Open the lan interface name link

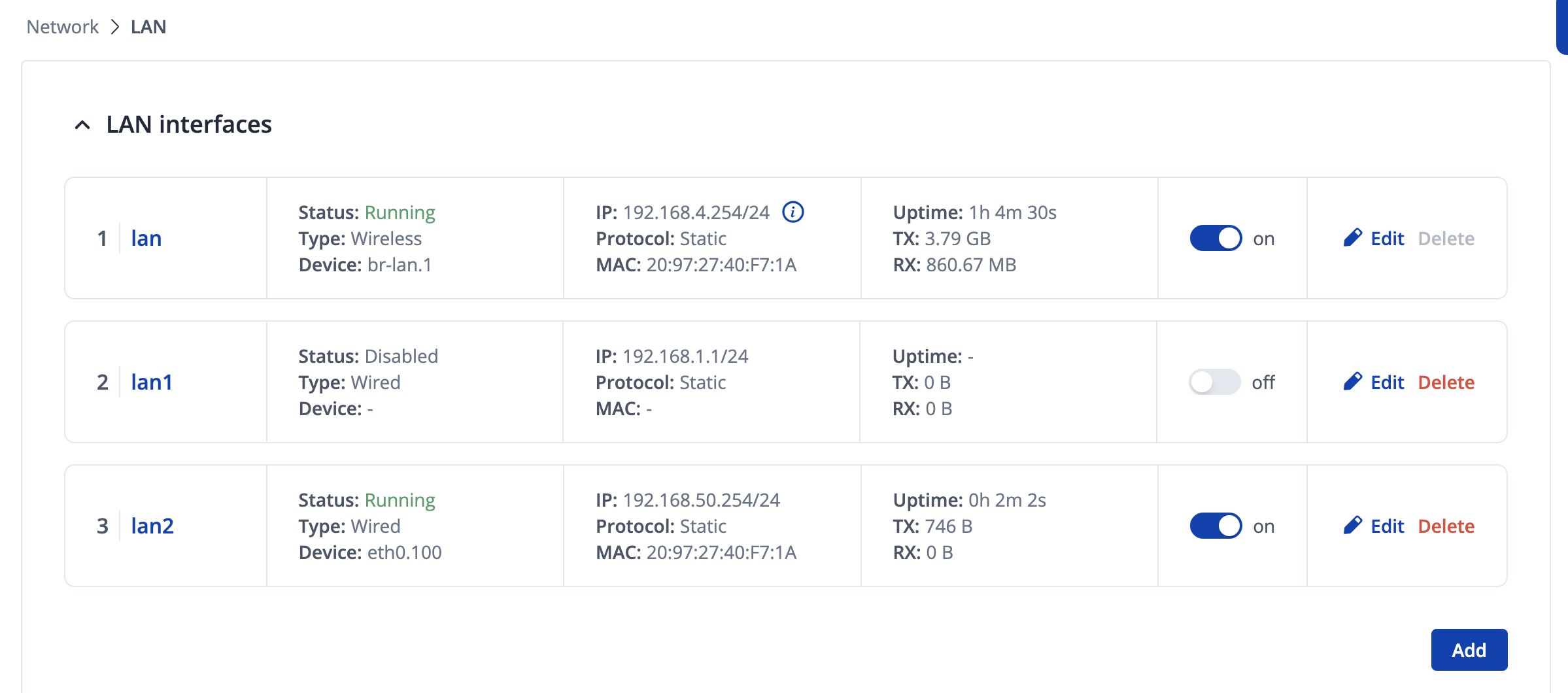tap(146, 238)
